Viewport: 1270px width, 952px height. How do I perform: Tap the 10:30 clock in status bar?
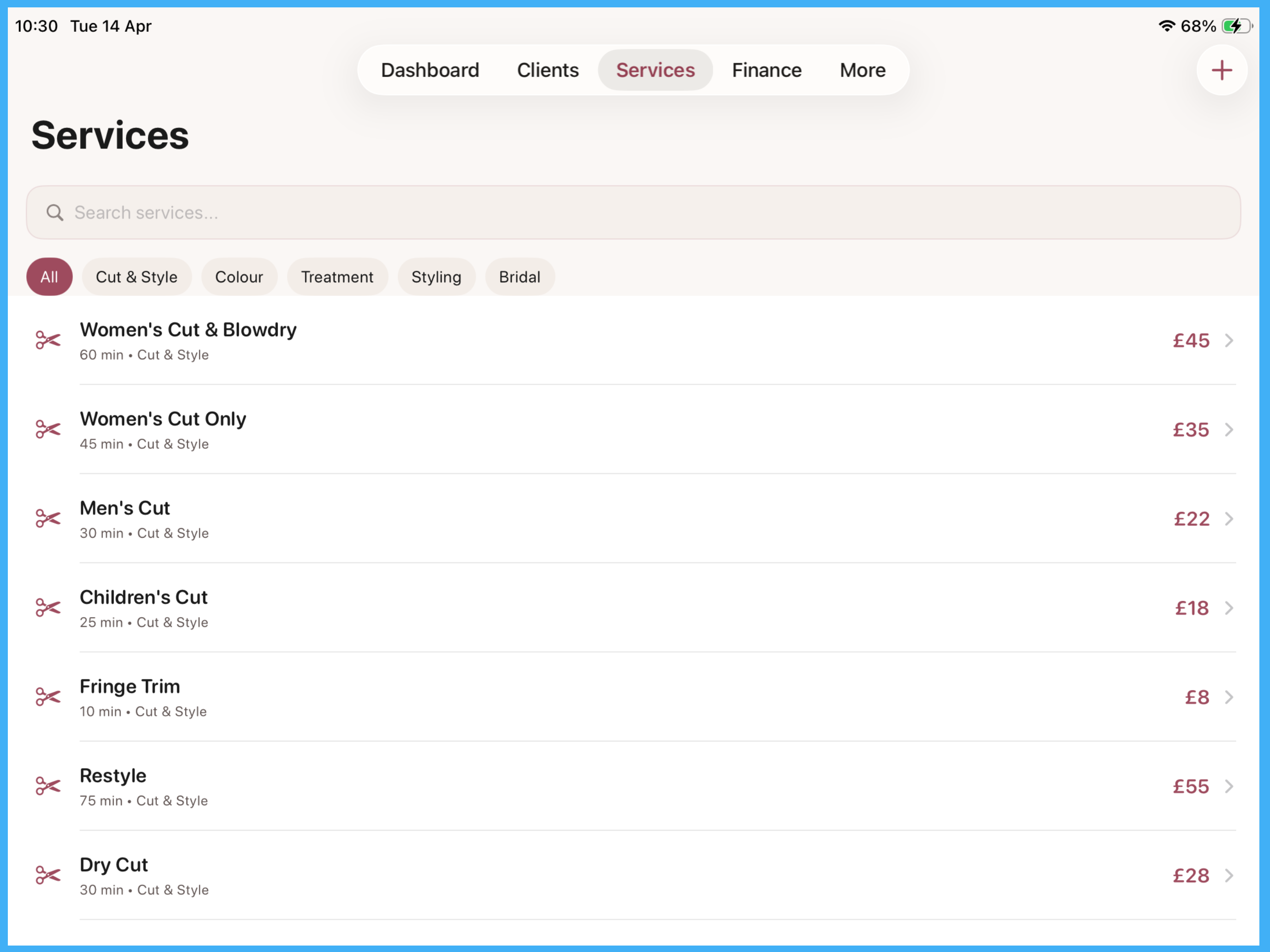click(x=36, y=26)
